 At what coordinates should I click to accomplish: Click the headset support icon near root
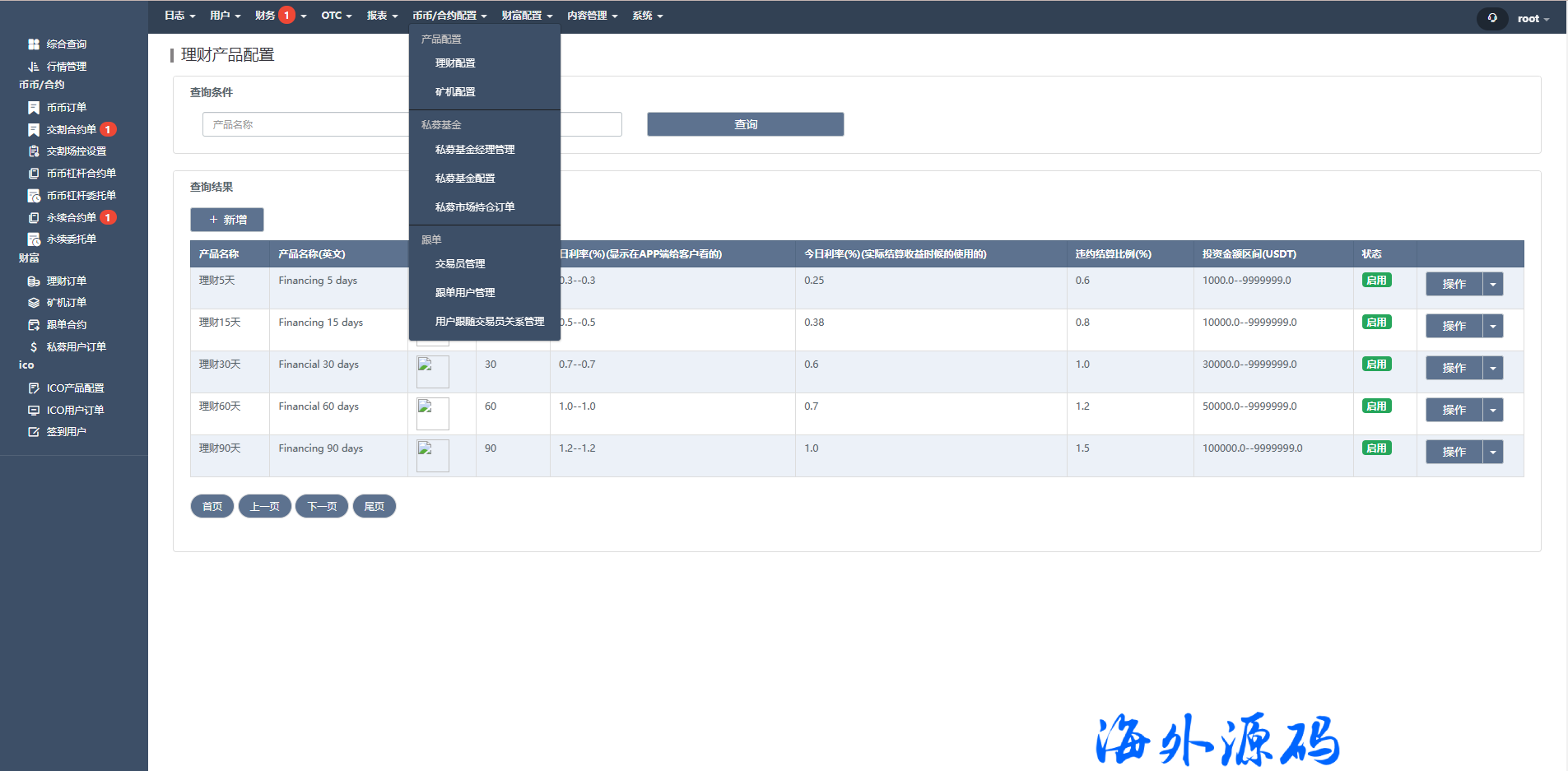tap(1492, 18)
